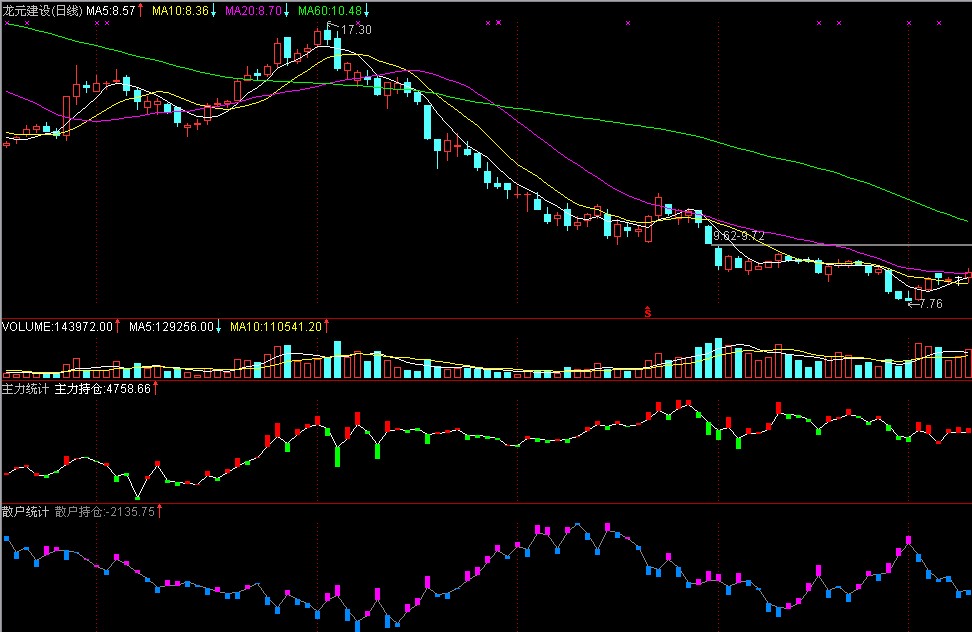Select the yellow MA10:8.36 label
The width and height of the screenshot is (972, 632).
click(x=180, y=10)
